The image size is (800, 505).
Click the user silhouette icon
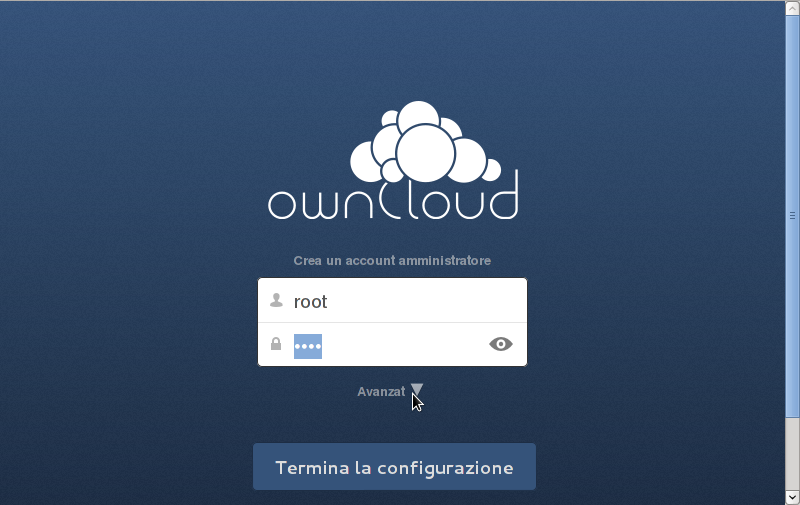tap(276, 300)
